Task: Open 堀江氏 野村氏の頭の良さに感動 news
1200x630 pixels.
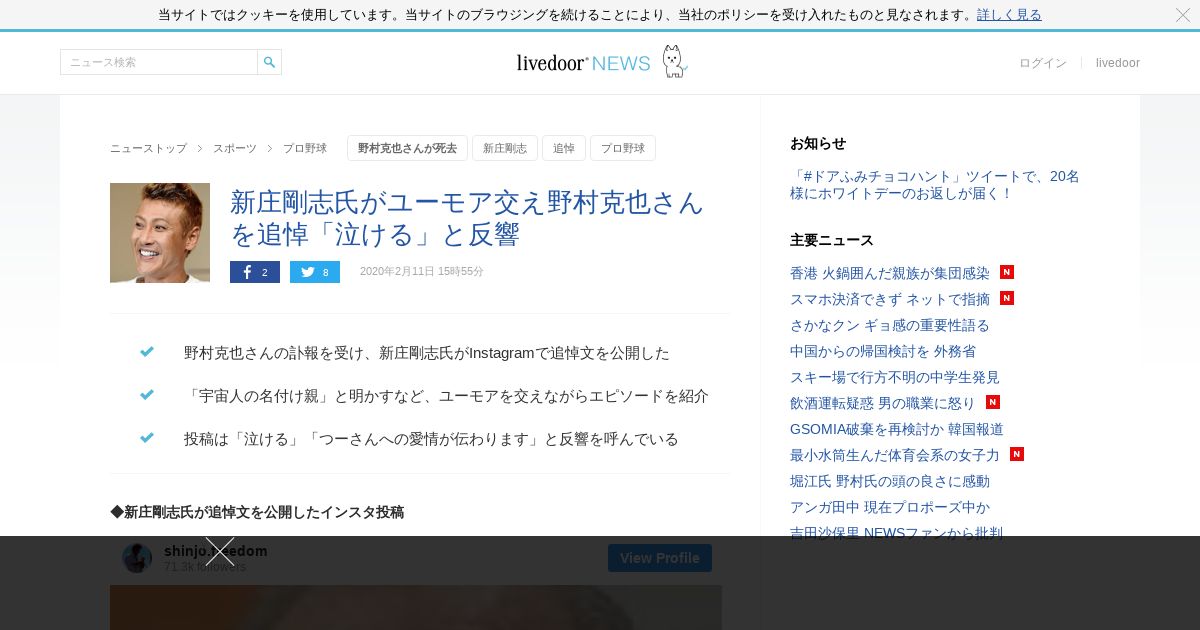Action: tap(890, 481)
